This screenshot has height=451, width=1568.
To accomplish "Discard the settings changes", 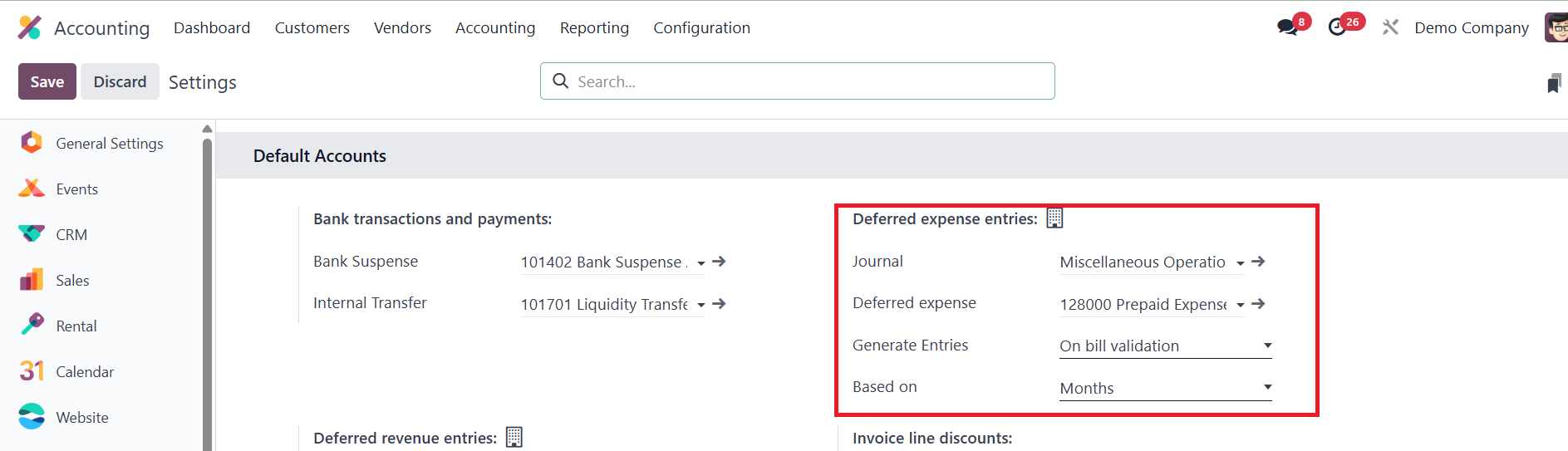I will pyautogui.click(x=120, y=81).
